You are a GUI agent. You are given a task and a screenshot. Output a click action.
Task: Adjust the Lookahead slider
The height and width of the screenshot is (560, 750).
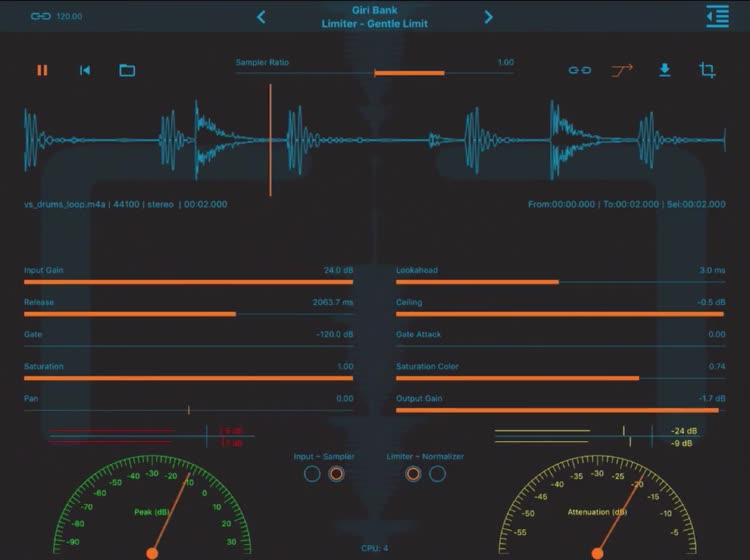(x=561, y=282)
